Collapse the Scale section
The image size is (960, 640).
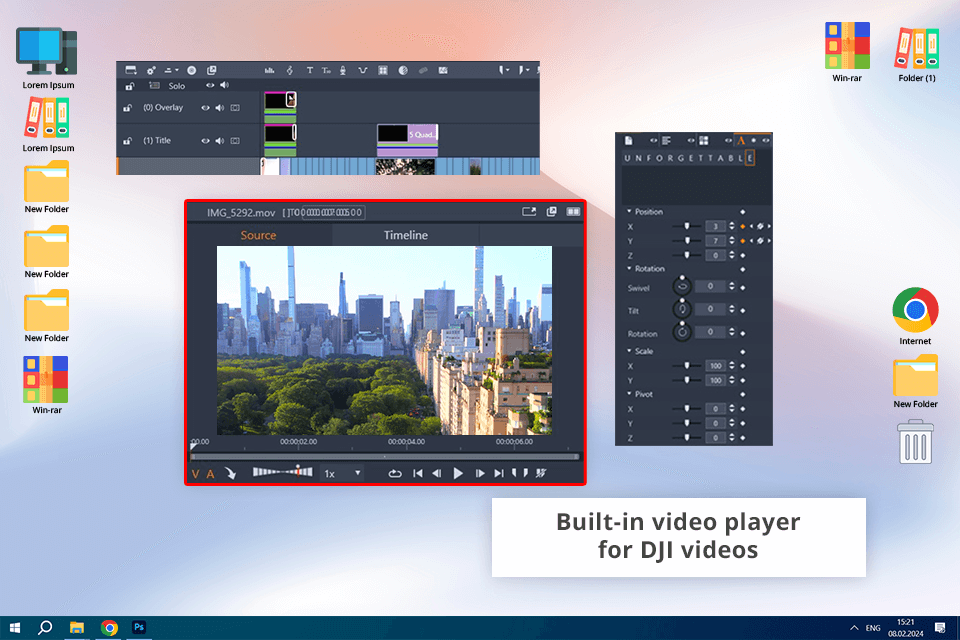(629, 351)
